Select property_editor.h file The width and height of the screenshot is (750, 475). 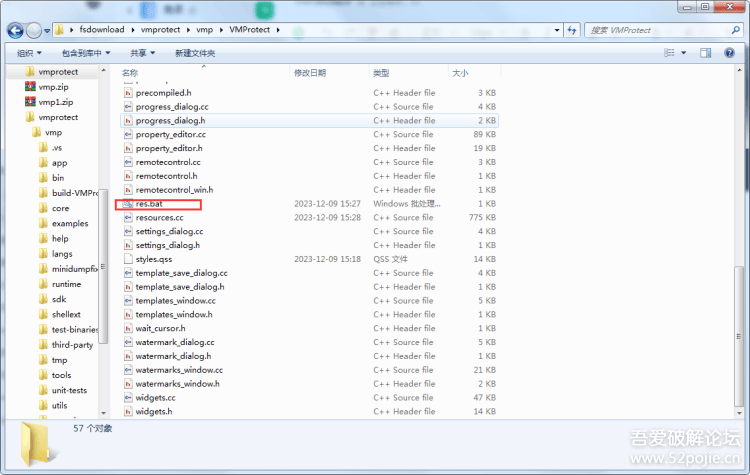pos(309,148)
